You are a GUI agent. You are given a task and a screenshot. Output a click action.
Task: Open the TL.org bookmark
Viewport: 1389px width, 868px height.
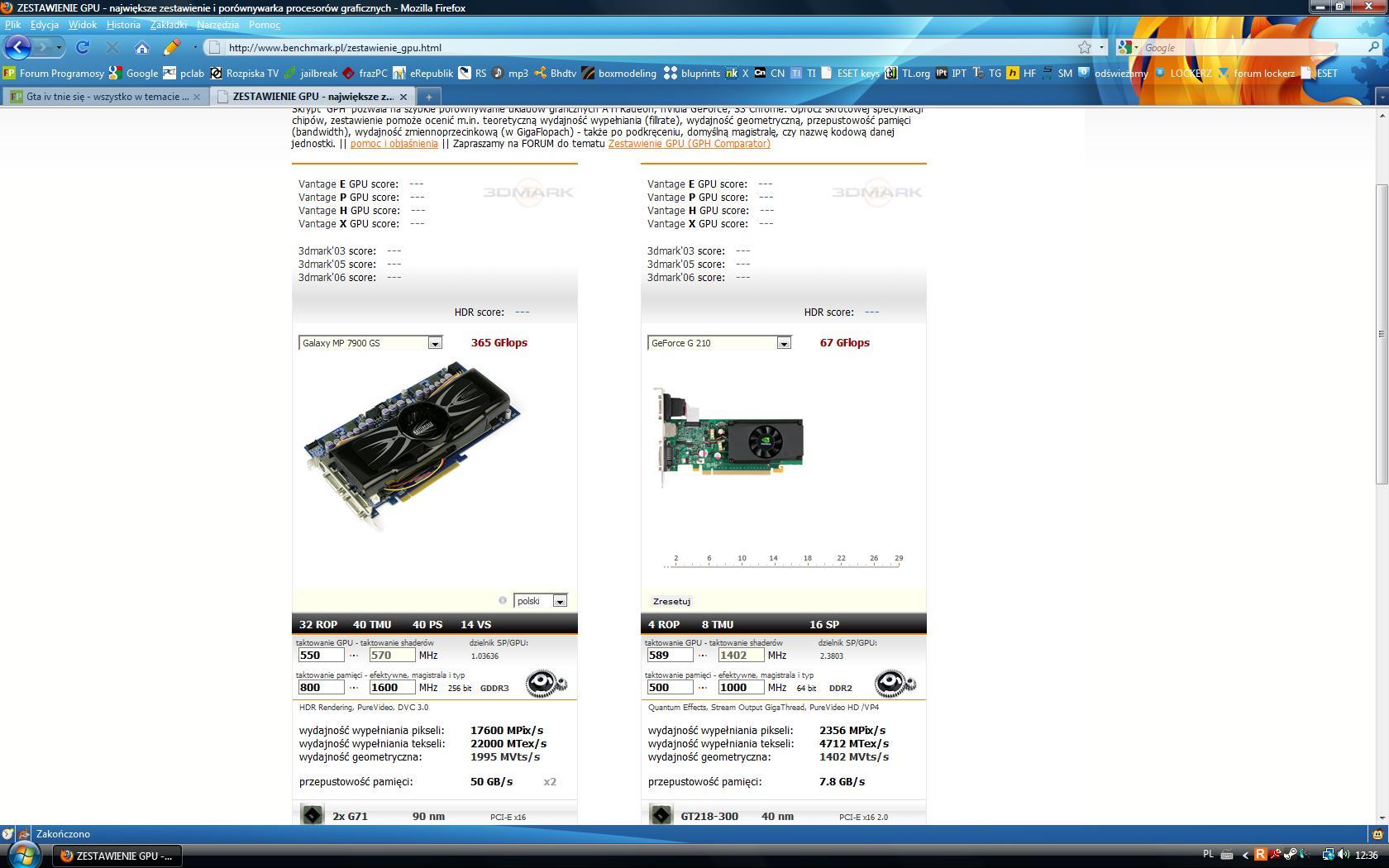coord(908,73)
